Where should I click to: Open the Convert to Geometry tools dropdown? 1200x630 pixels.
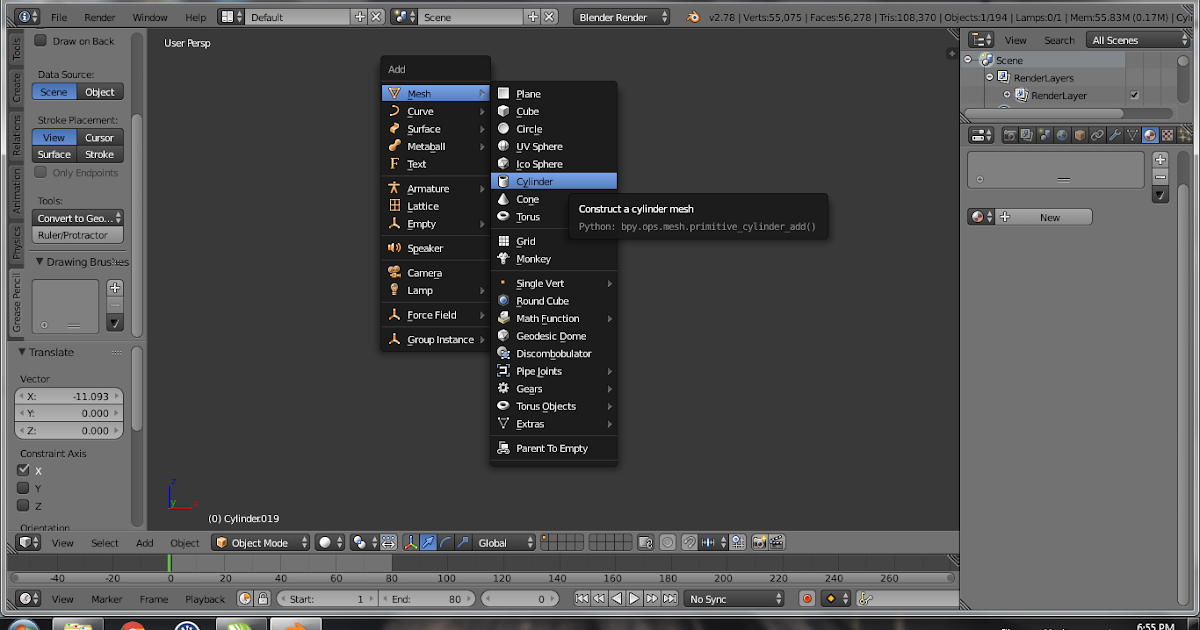pyautogui.click(x=78, y=218)
